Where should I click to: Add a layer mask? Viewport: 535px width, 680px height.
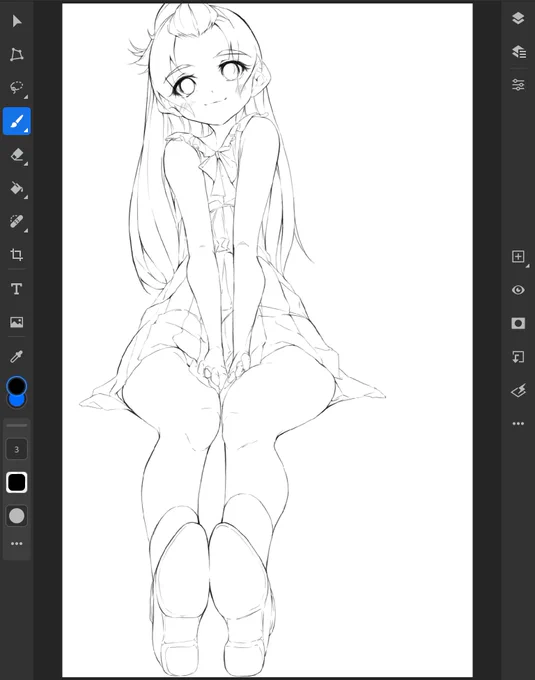point(518,323)
